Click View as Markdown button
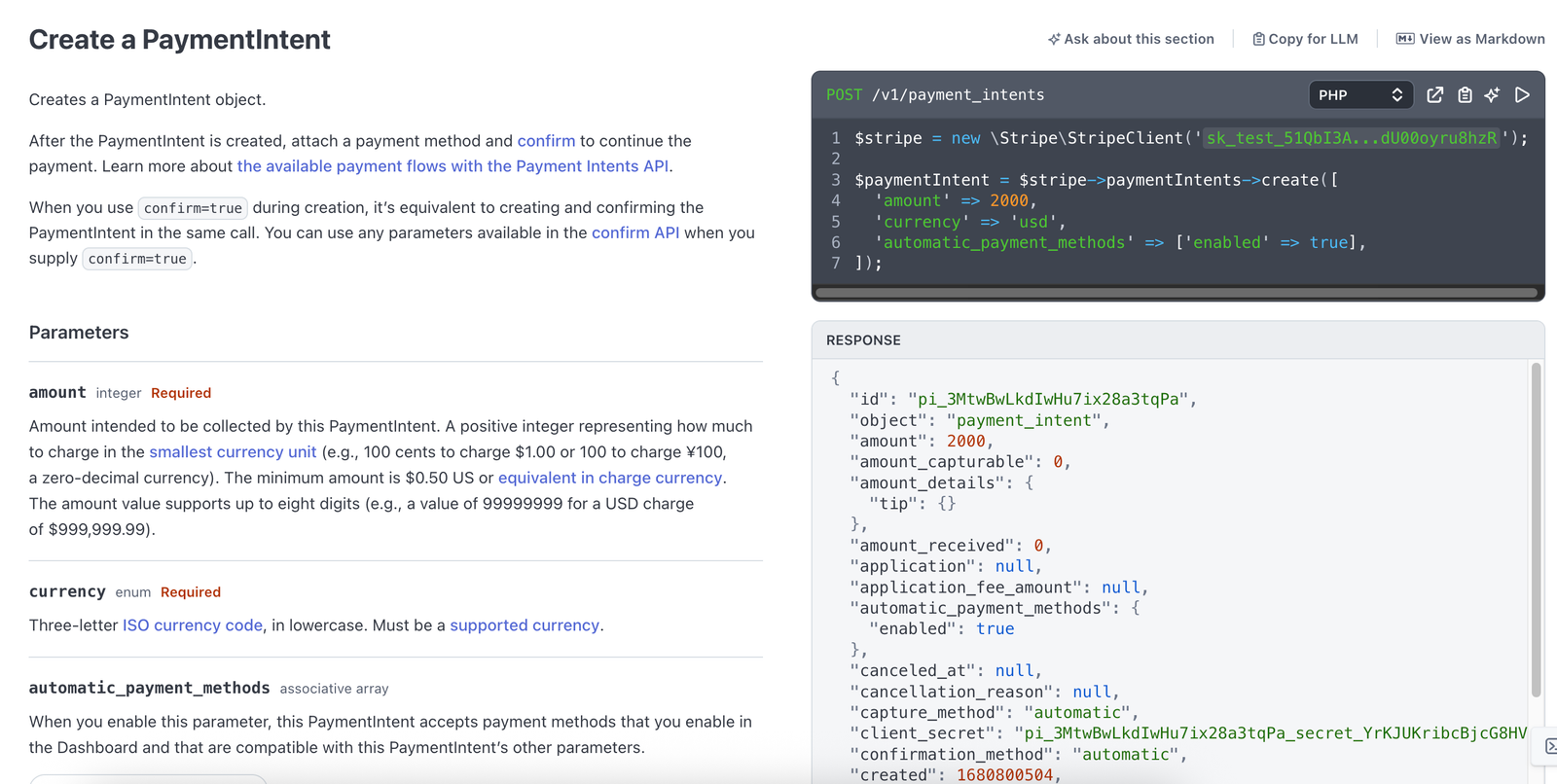The height and width of the screenshot is (784, 1557). pyautogui.click(x=1470, y=39)
